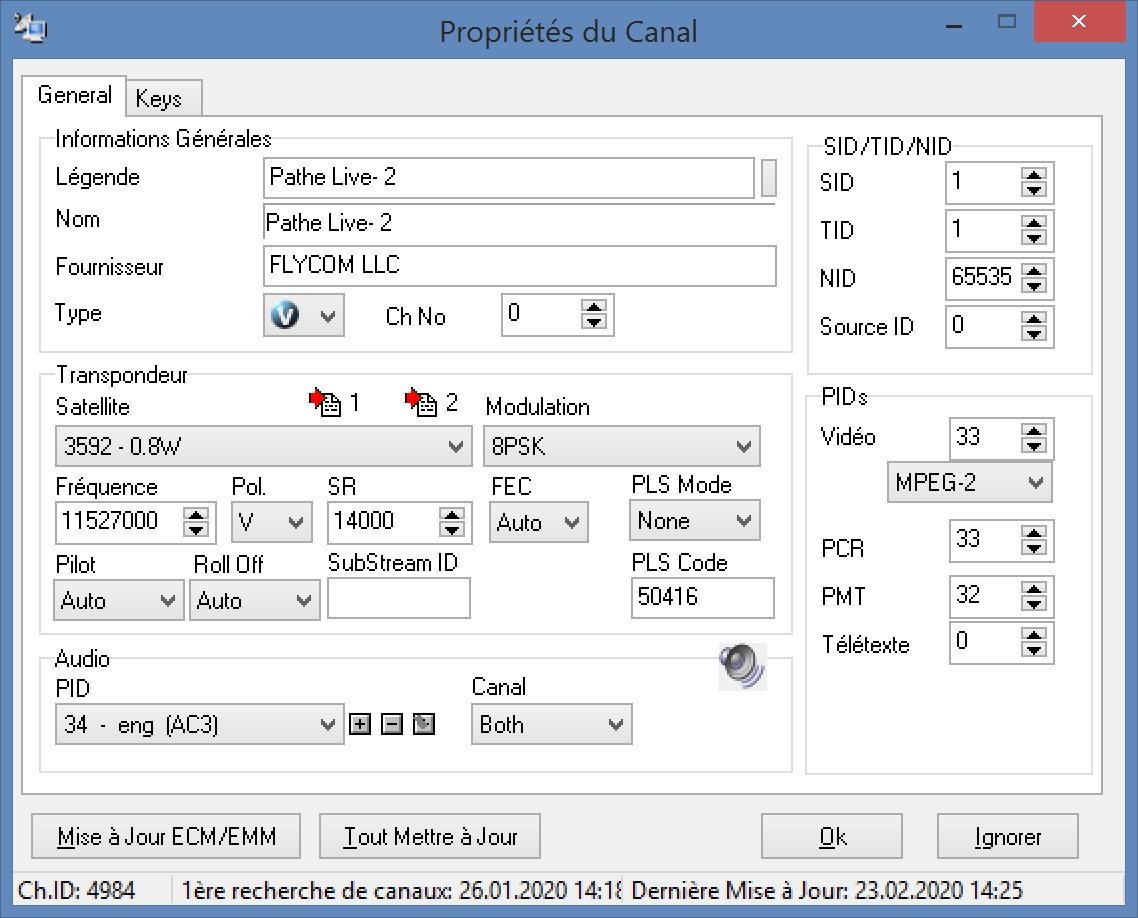Increase the SID value with up arrow
Viewport: 1138px width, 918px height.
tap(1034, 175)
